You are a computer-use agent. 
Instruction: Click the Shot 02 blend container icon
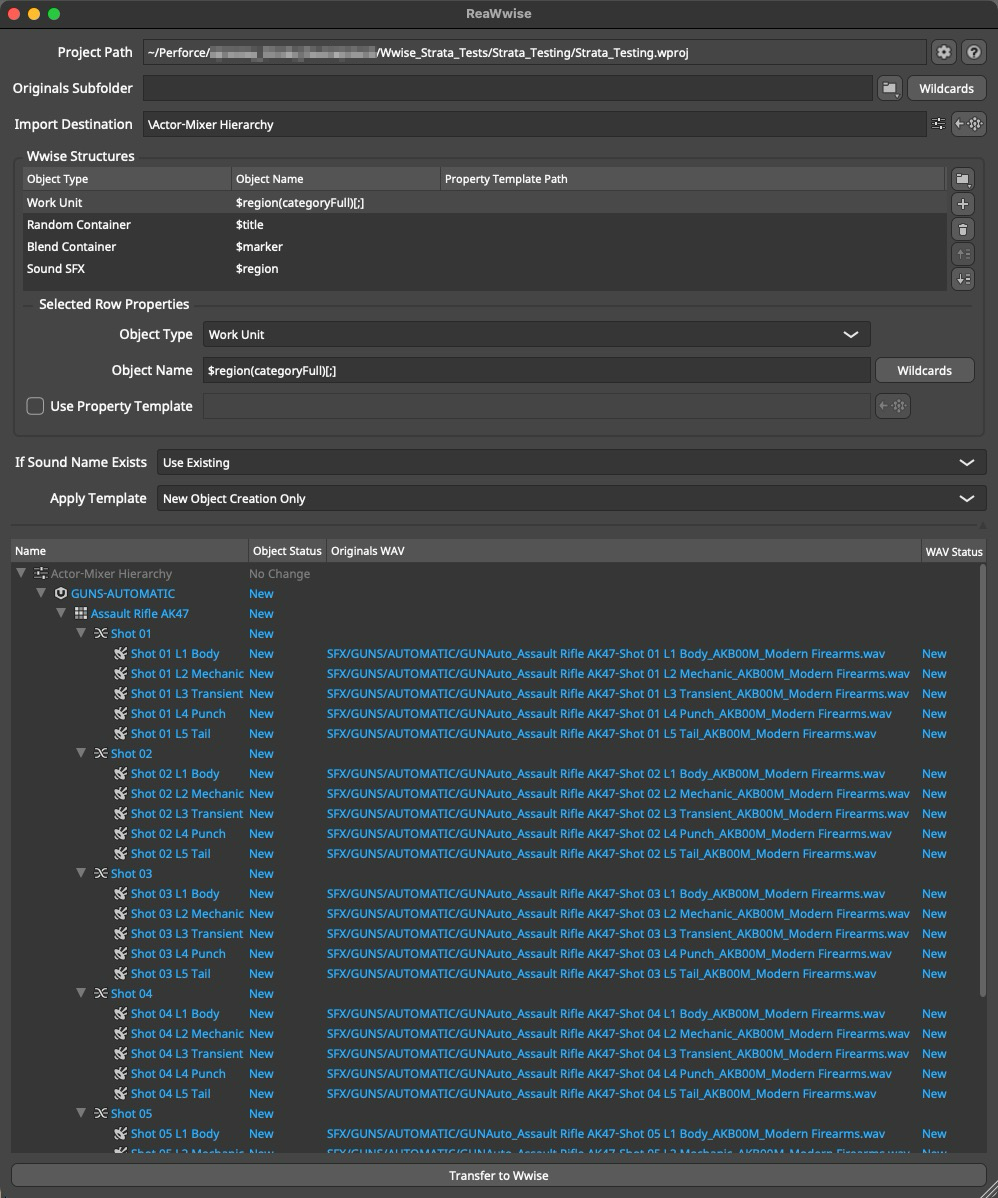[101, 753]
